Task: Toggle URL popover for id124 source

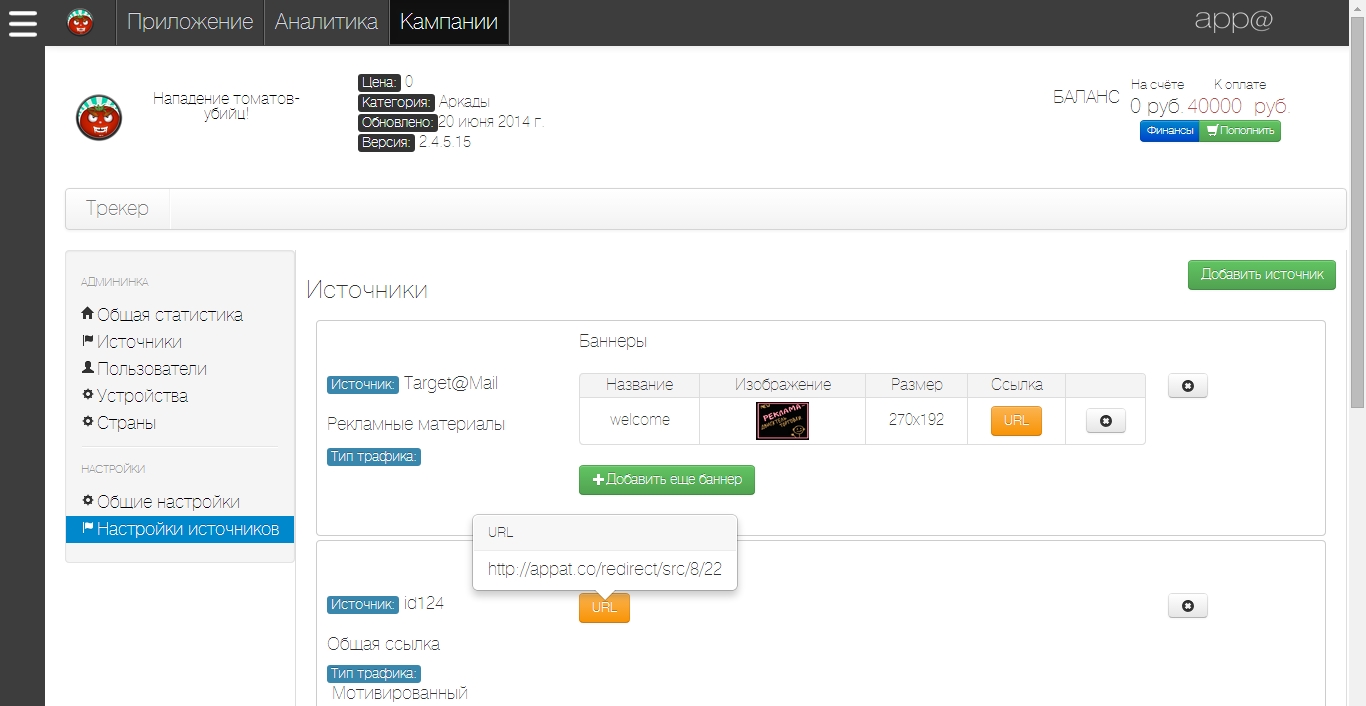Action: (604, 607)
